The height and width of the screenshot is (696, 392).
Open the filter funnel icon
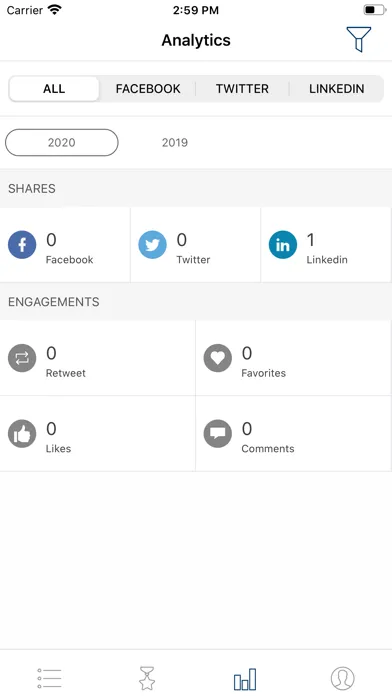tap(359, 40)
